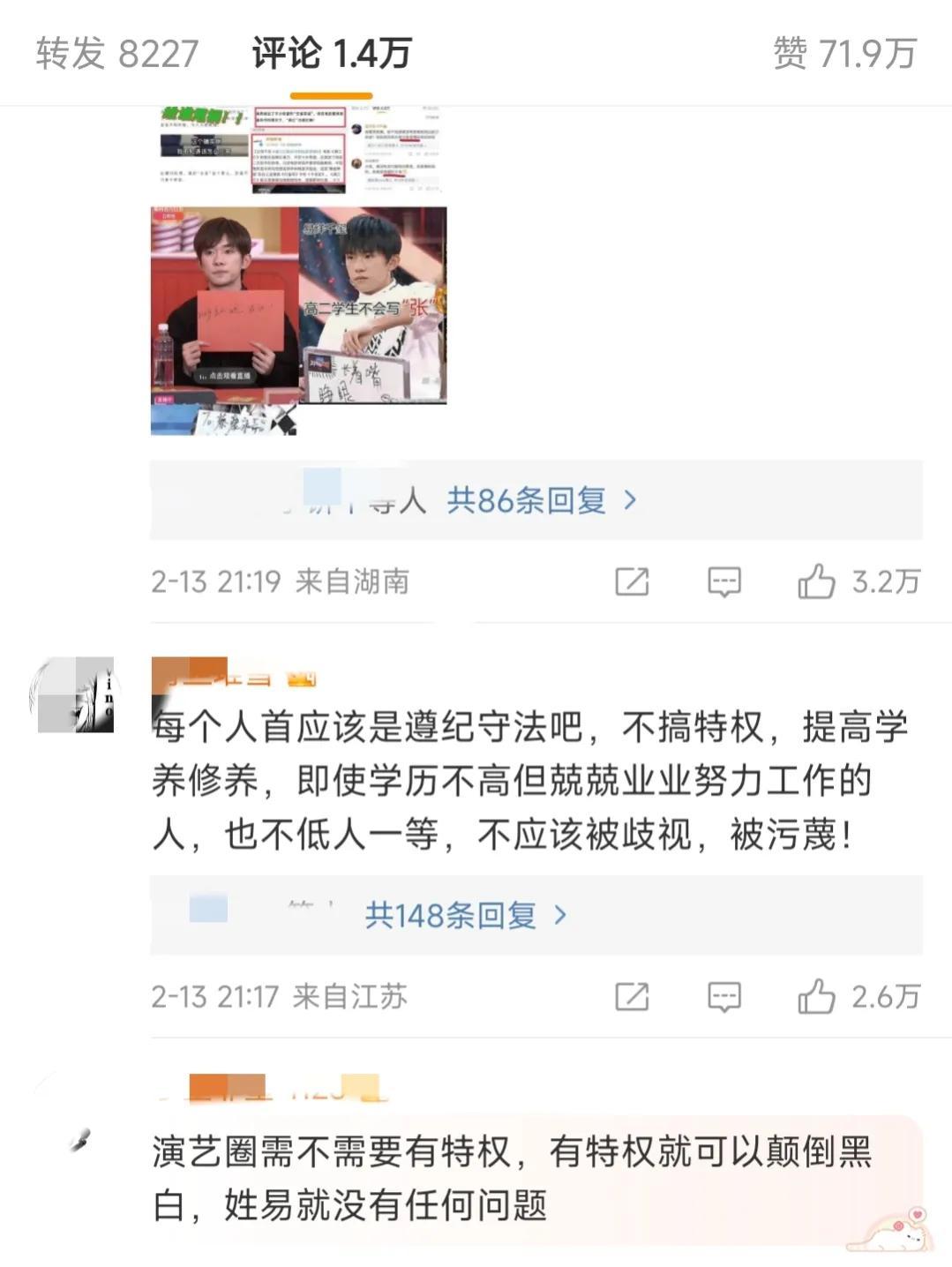Screen dimensions: 952x1267
Task: Open the 转发 8227 reposts tab
Action: pyautogui.click(x=117, y=54)
